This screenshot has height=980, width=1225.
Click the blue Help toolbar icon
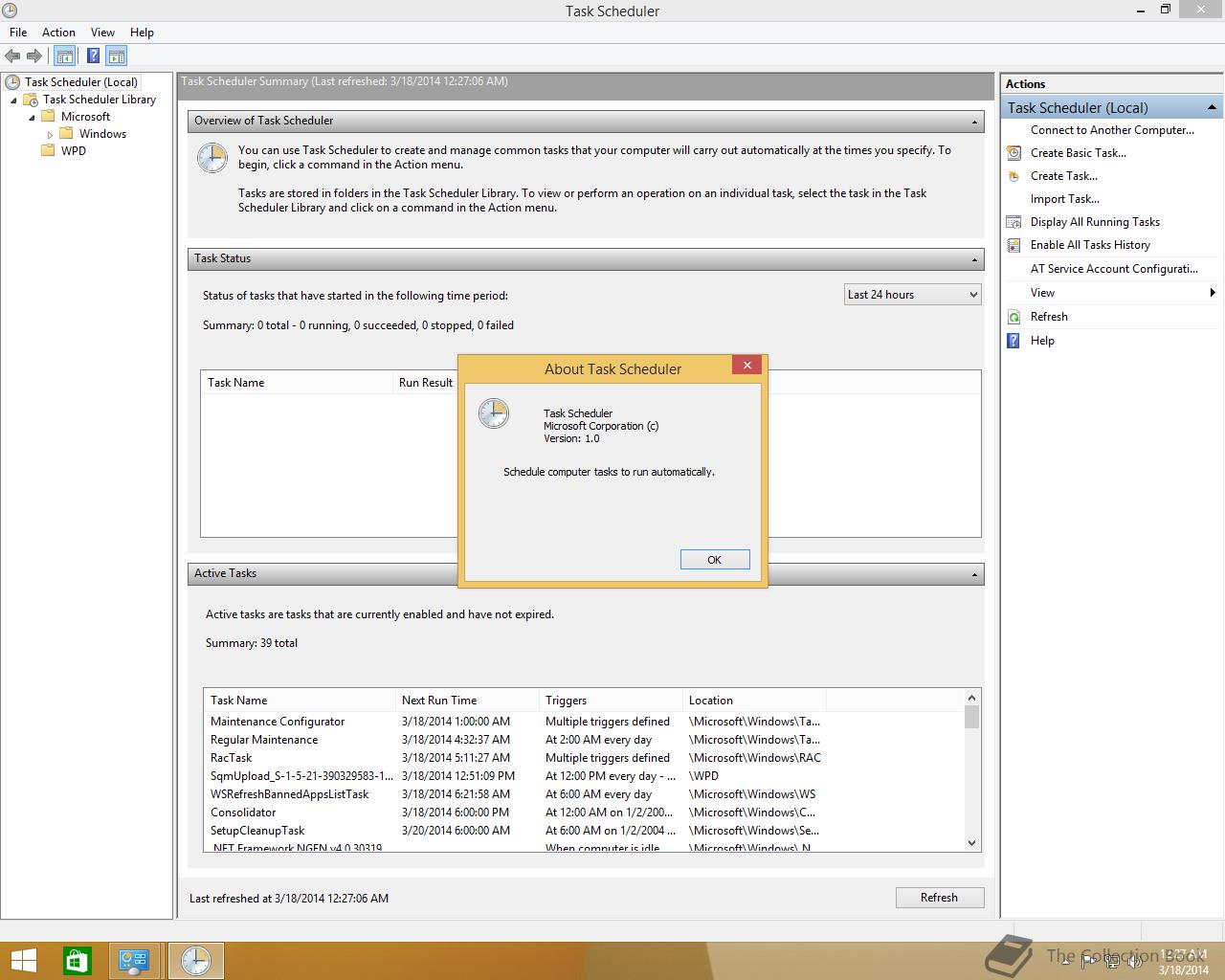pyautogui.click(x=93, y=56)
